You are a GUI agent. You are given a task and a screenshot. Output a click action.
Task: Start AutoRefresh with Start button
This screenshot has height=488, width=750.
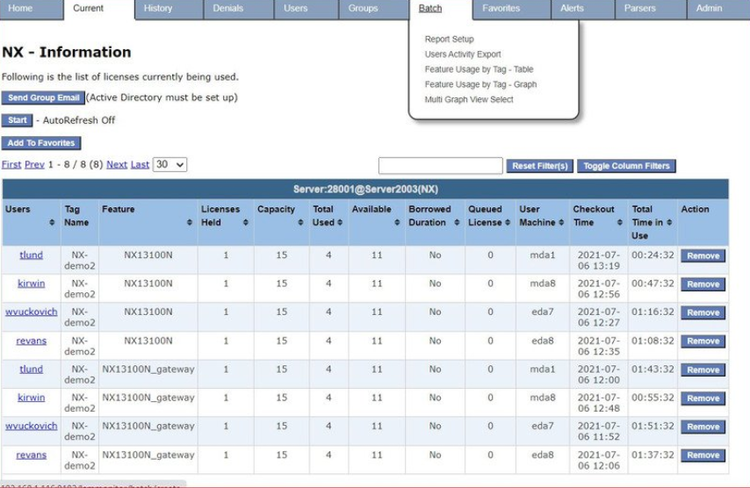coord(17,120)
